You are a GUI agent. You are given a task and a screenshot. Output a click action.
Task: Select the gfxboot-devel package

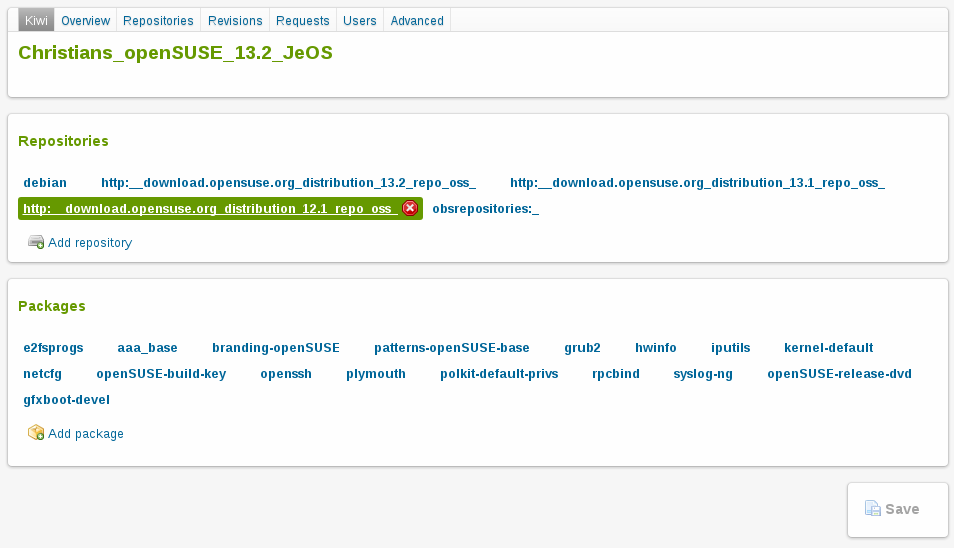click(66, 400)
